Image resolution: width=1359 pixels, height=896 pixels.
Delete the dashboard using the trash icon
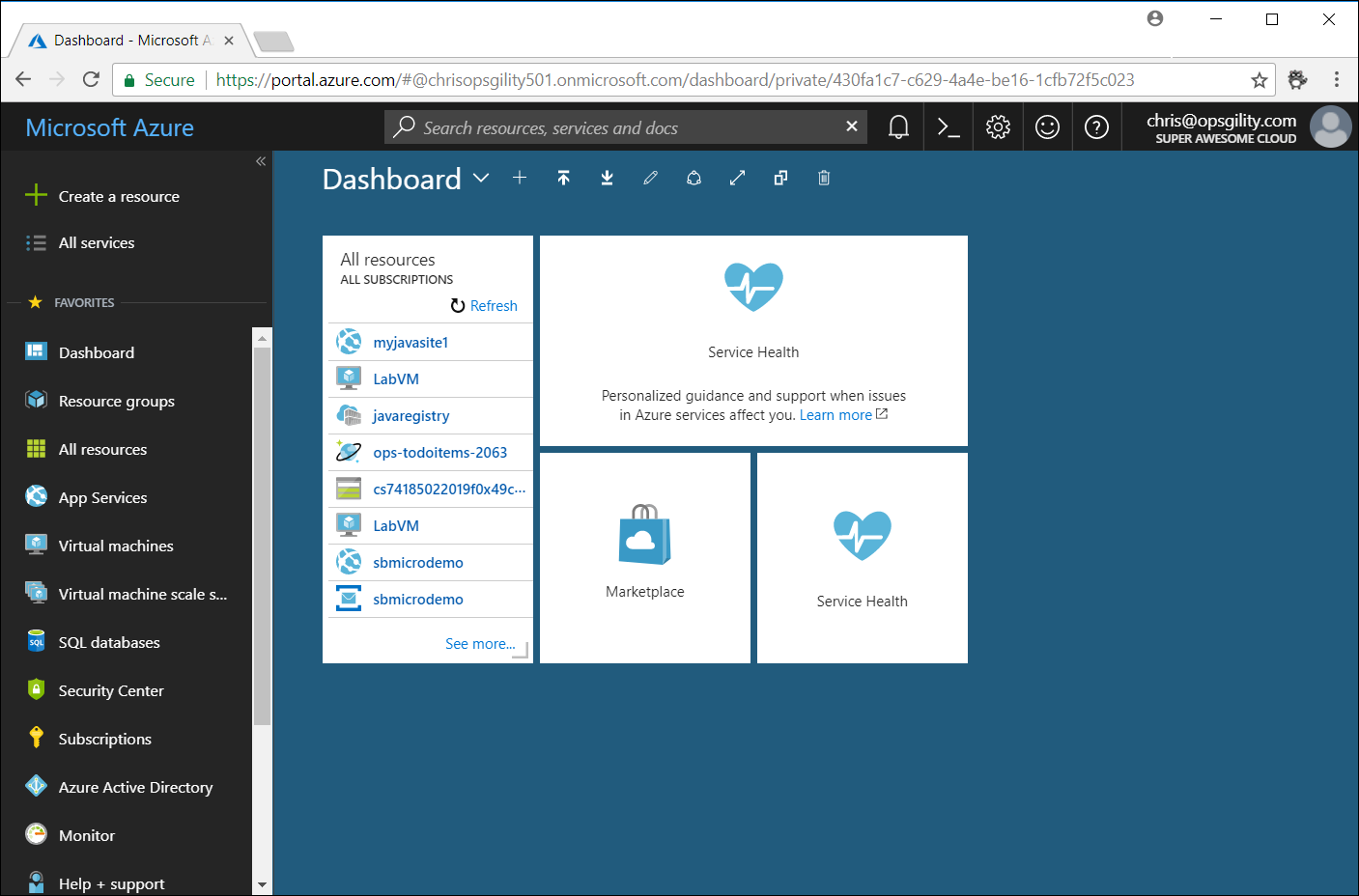(824, 178)
